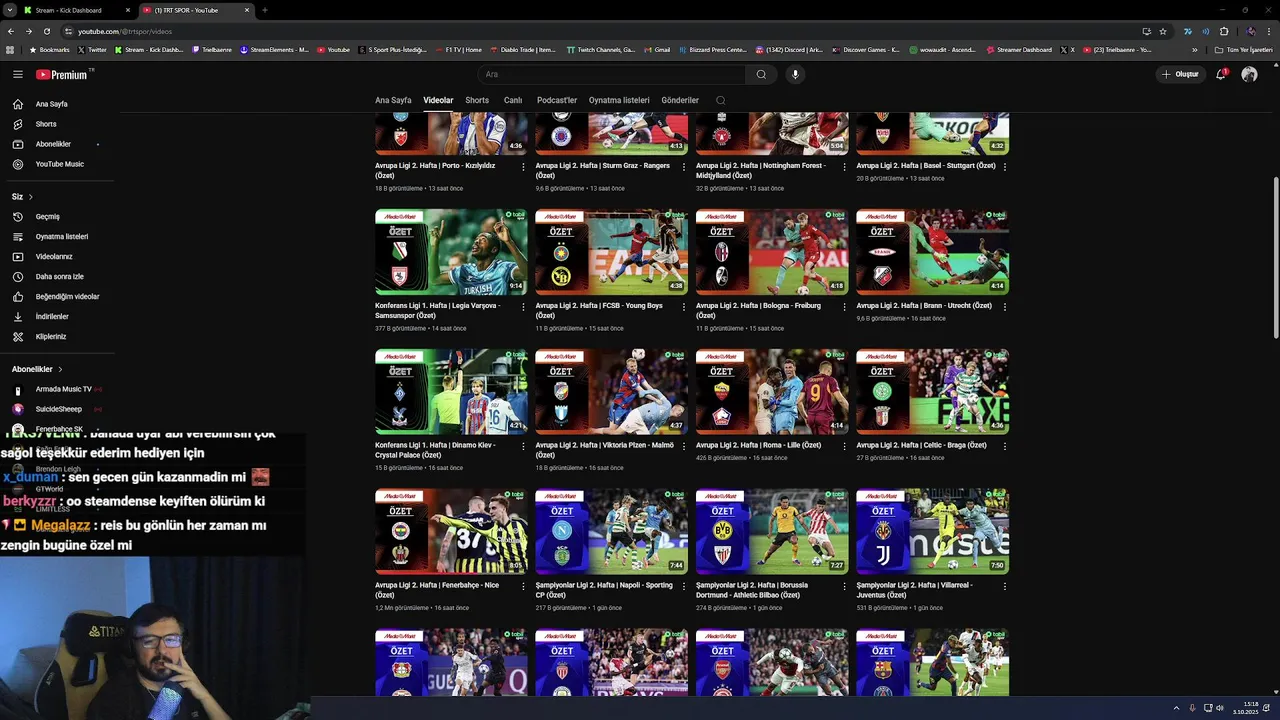The width and height of the screenshot is (1280, 720).
Task: Select the Videolar channel tab
Action: click(438, 100)
